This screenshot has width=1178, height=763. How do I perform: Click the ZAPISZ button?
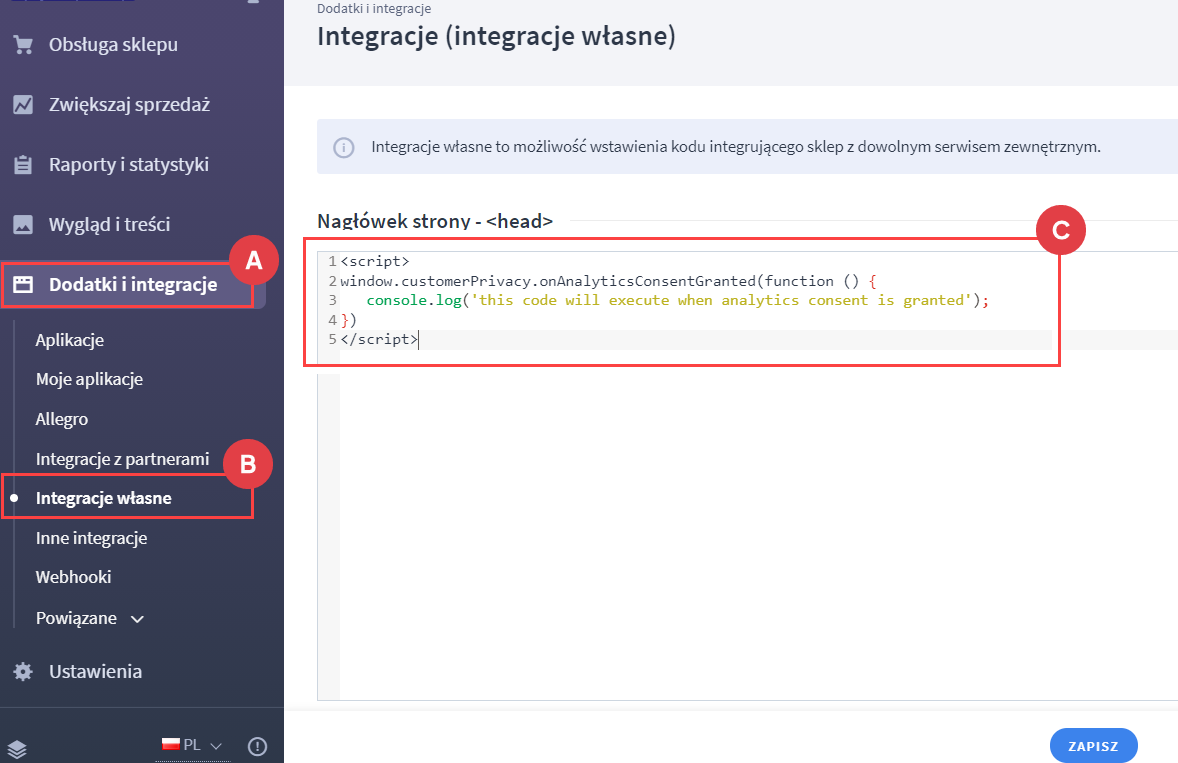(x=1093, y=745)
